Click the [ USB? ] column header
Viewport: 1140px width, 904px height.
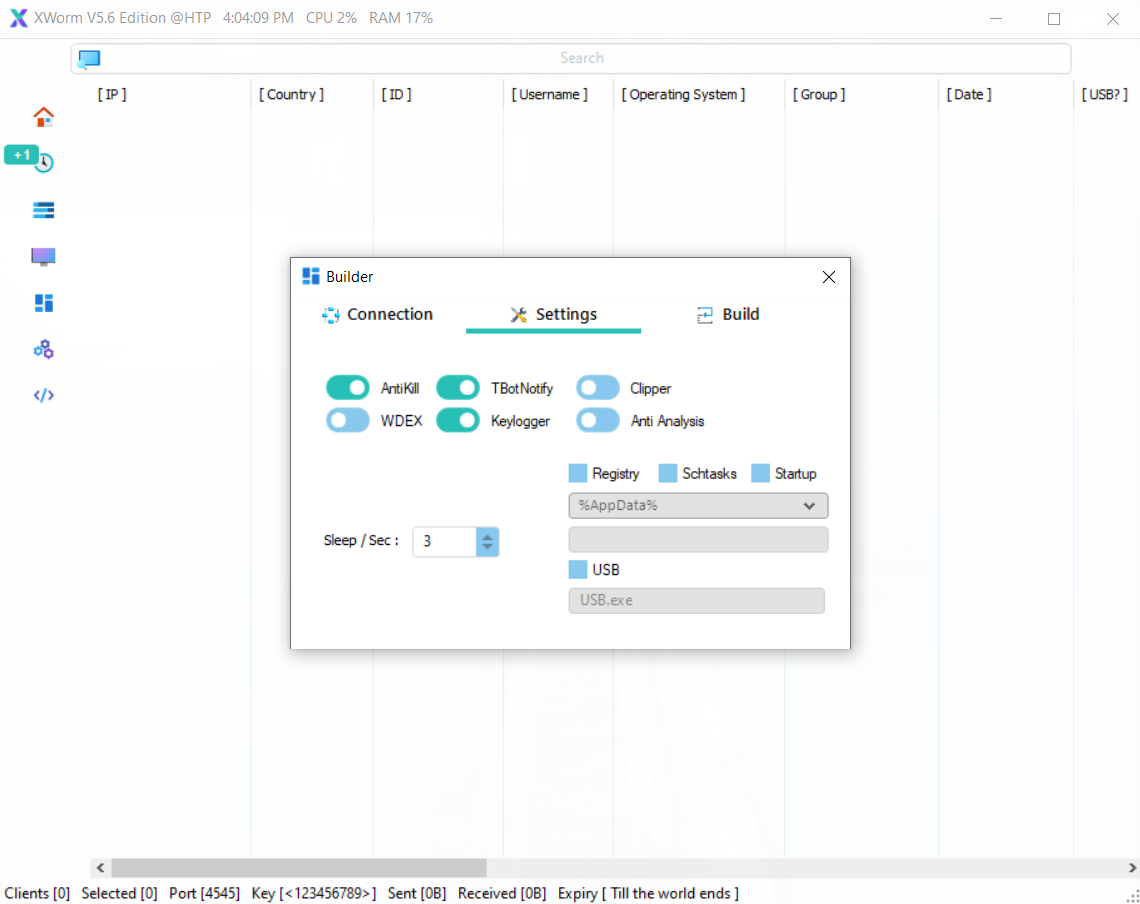click(x=1104, y=95)
